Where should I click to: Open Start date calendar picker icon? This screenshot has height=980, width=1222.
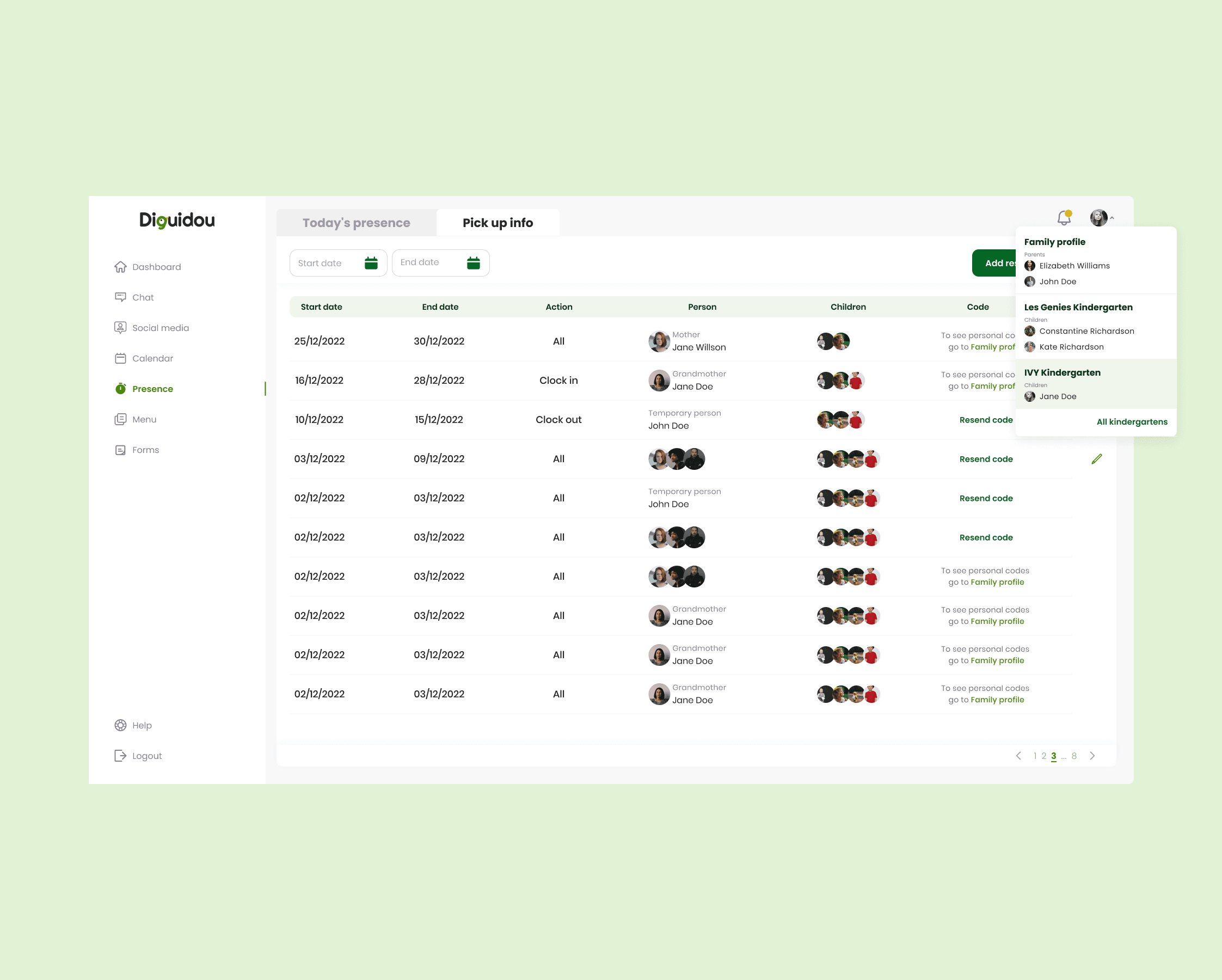click(371, 263)
